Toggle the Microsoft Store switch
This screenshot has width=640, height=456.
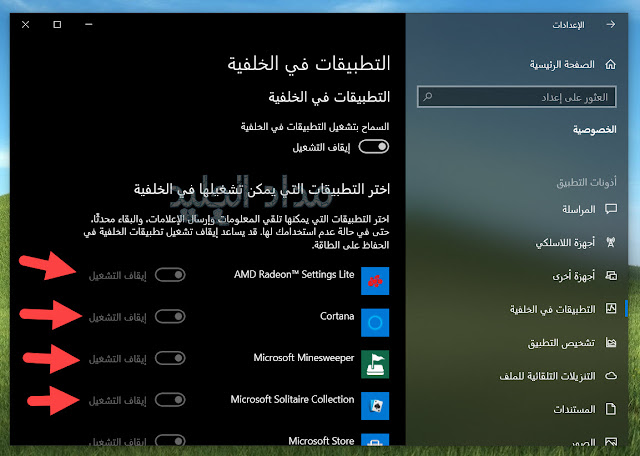pos(170,440)
